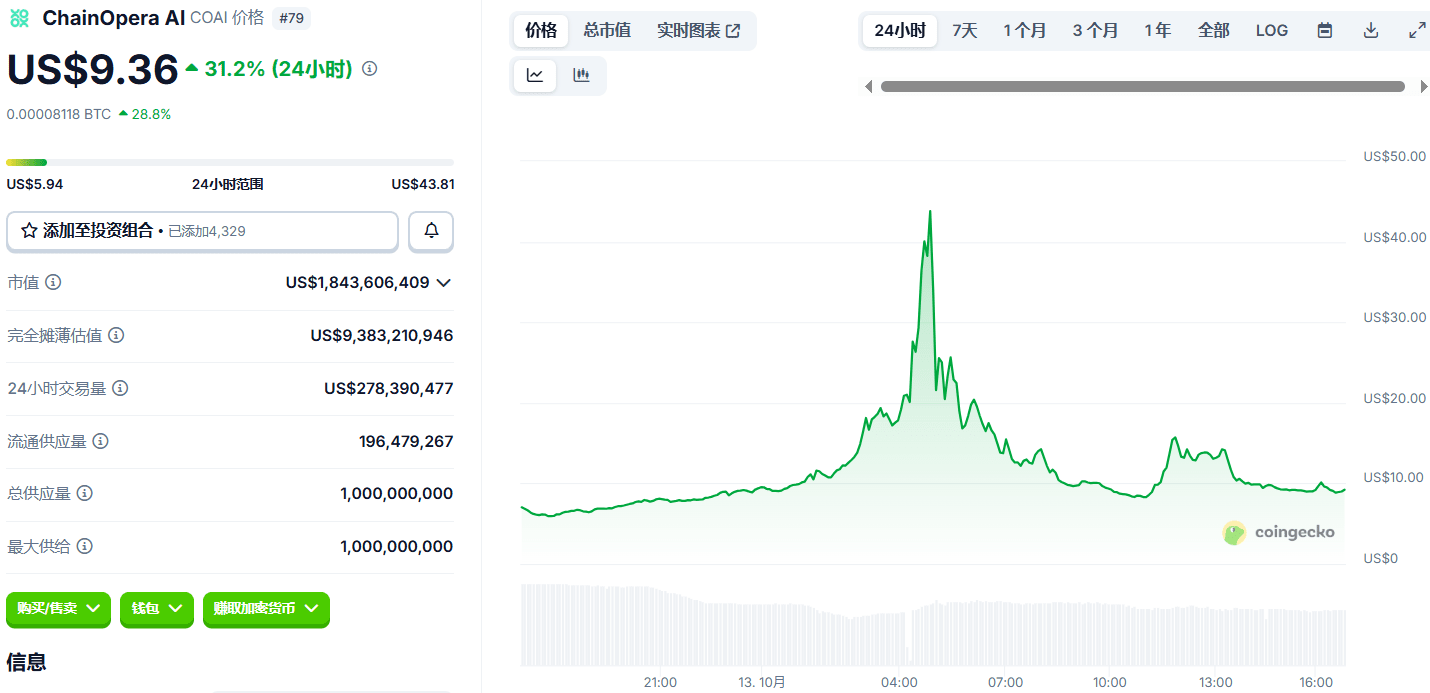
Task: Click the chart range scrollbar's right arrow
Action: [1424, 87]
